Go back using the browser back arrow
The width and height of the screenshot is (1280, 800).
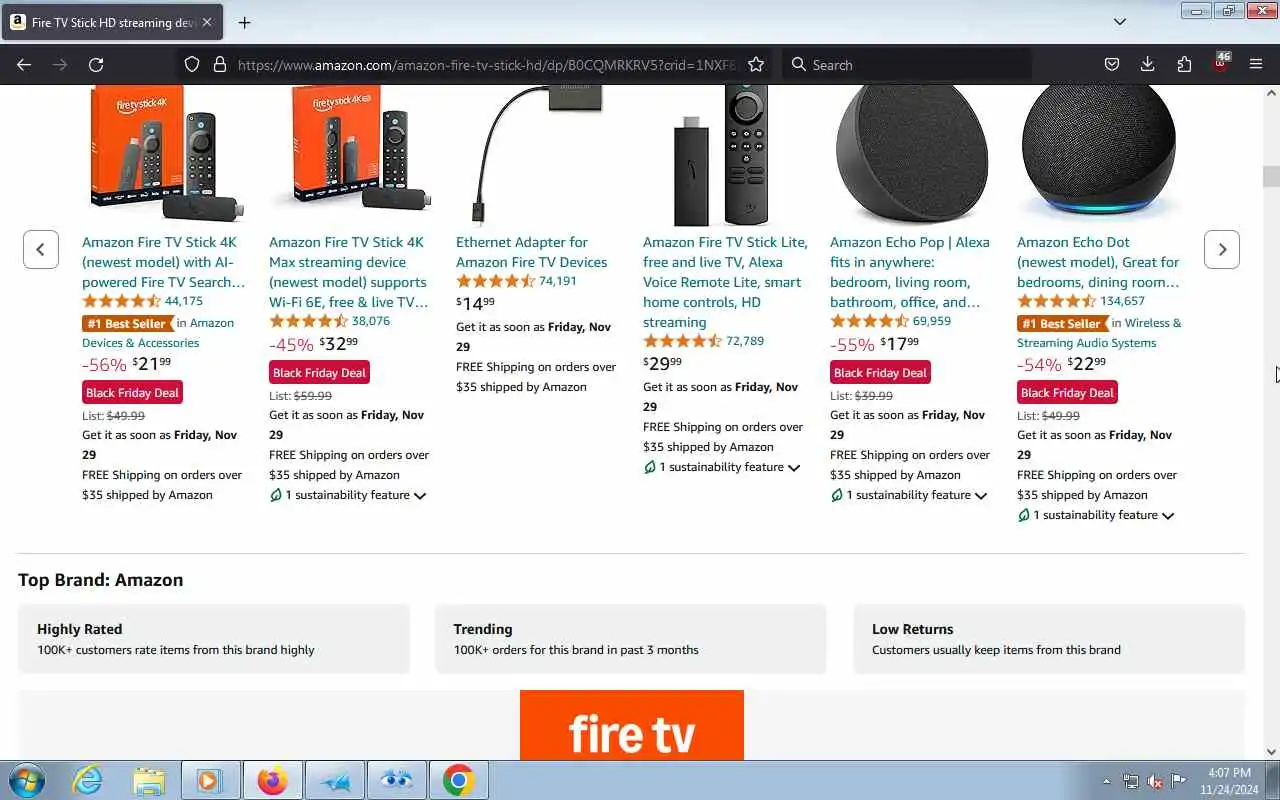24,64
